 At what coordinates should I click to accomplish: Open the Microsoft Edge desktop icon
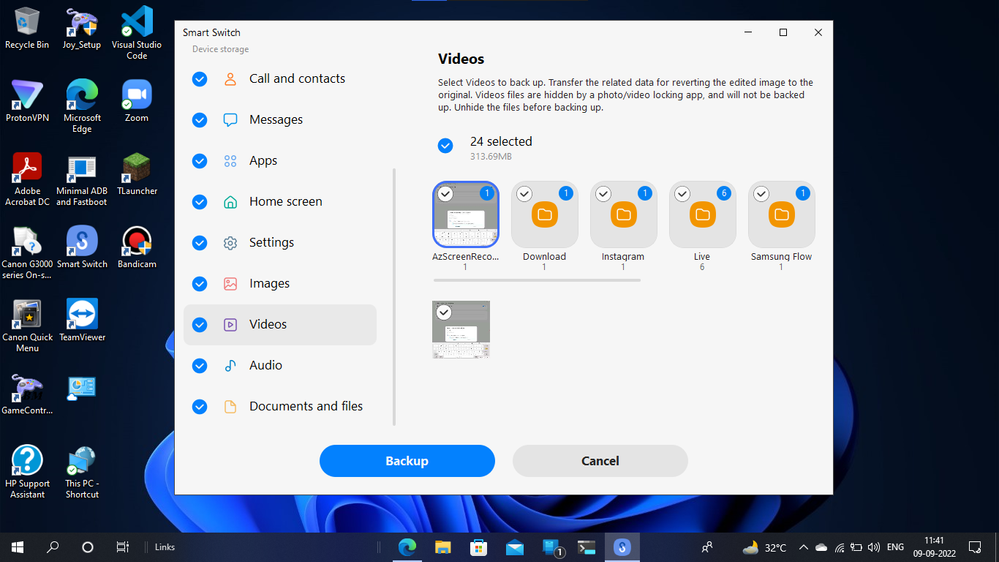82,106
